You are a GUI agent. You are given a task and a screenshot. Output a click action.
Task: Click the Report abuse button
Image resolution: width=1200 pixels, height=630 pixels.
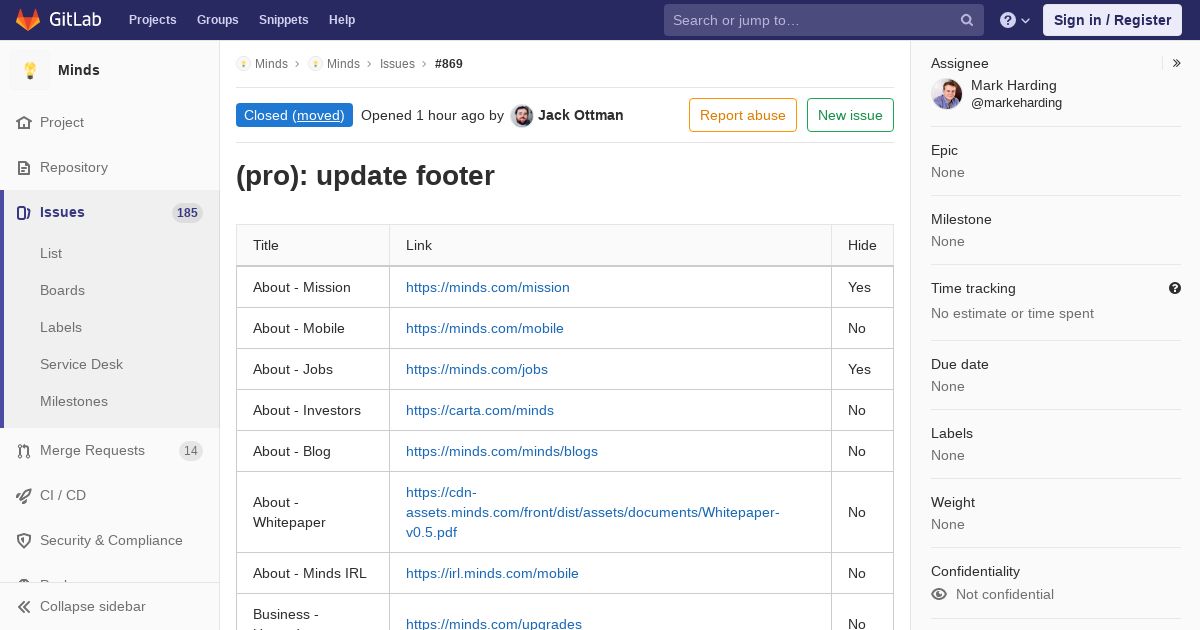pos(743,115)
